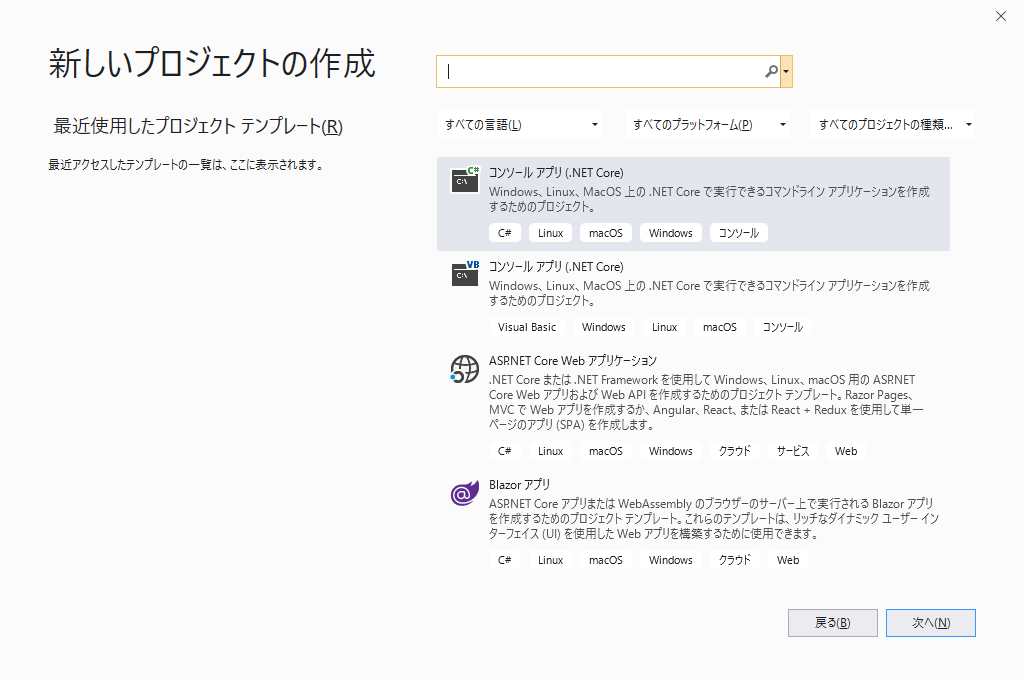
Task: Click the Linux tag of the VB console app
Action: coord(664,327)
